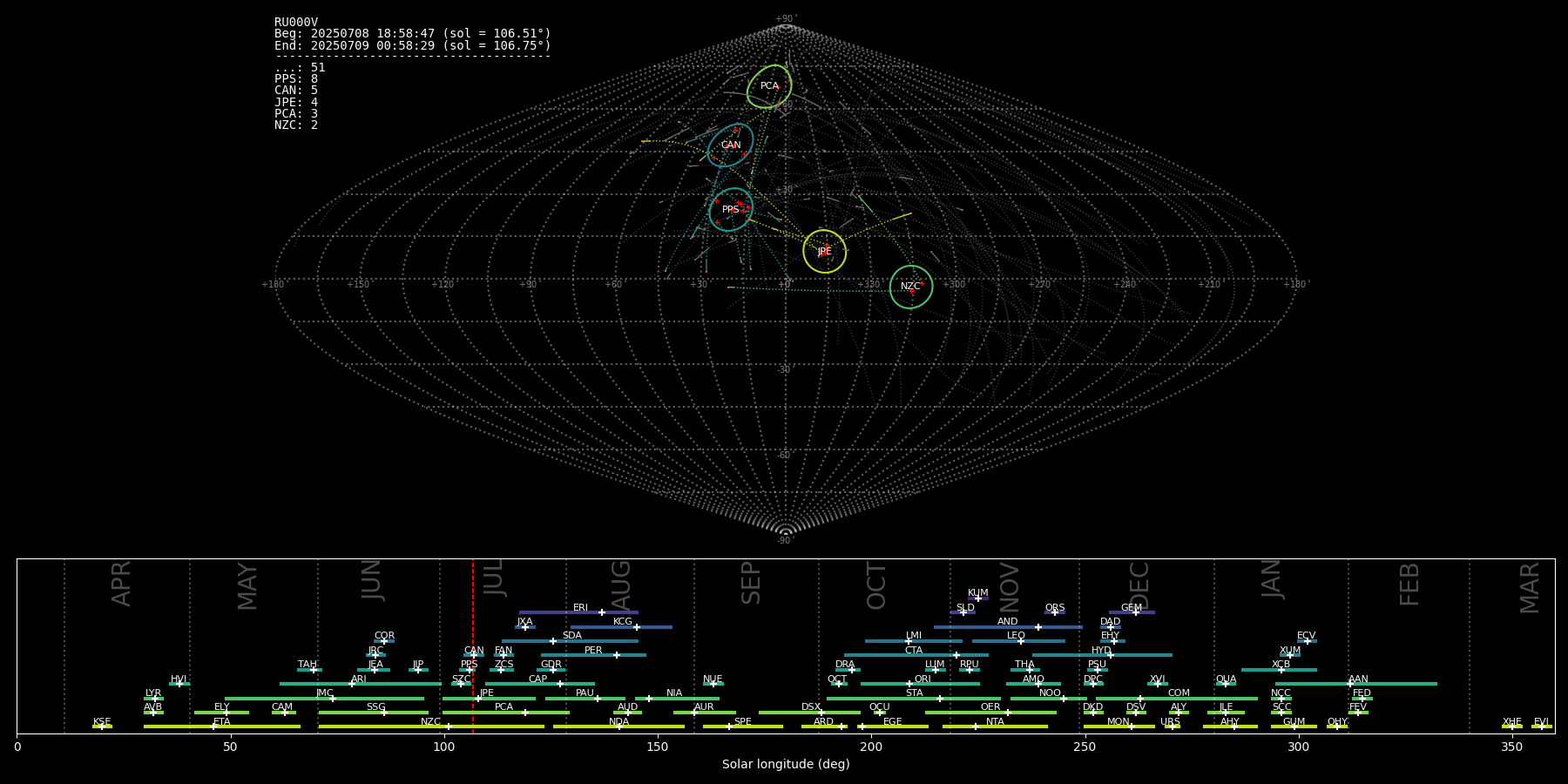Select the JMC shower bar in timeline
The width and height of the screenshot is (1568, 784).
coord(324,698)
